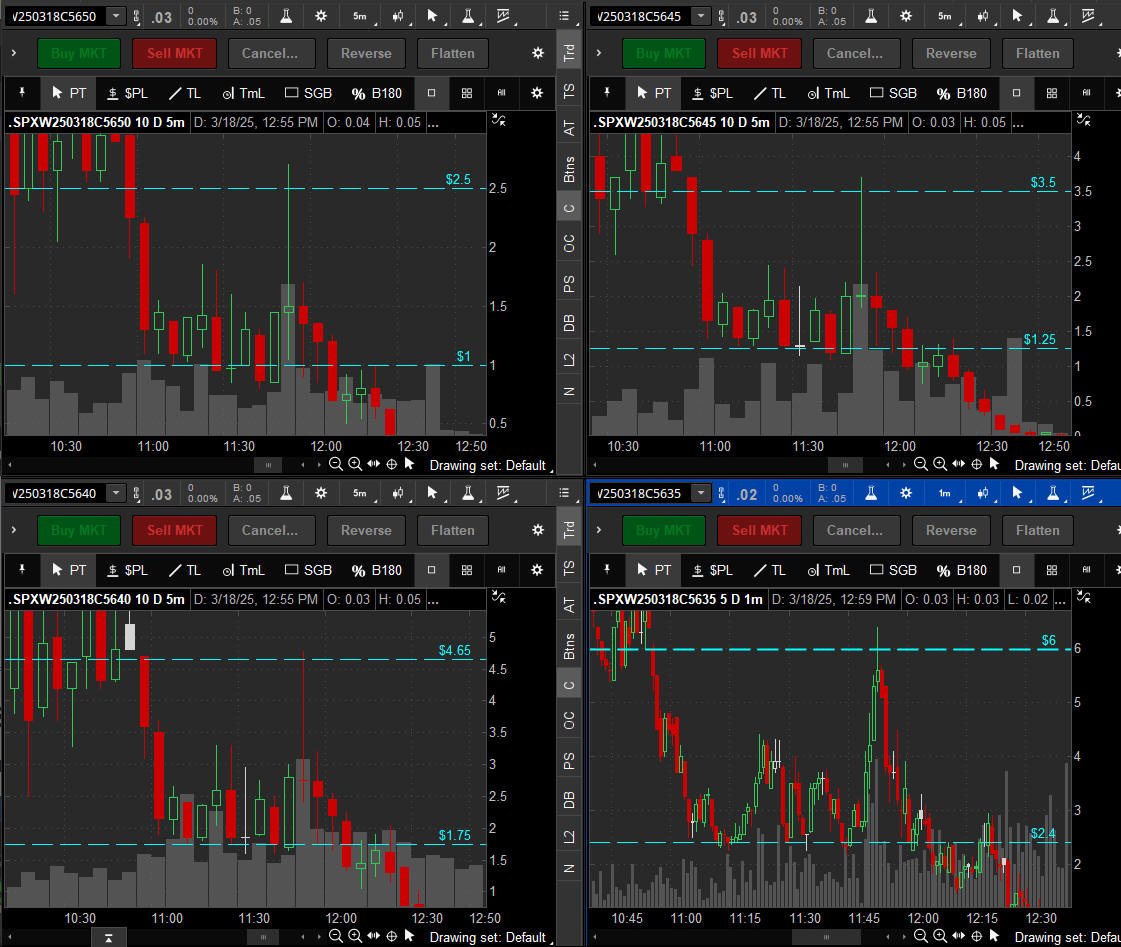
Task: Click the link chain icon beside C5650 symbol
Action: (x=137, y=16)
